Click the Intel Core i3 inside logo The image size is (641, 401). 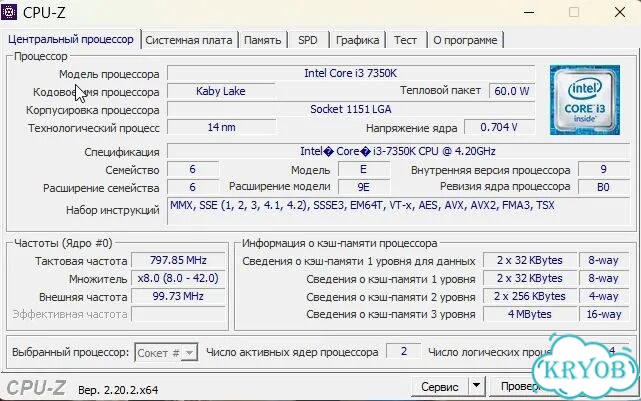[585, 100]
